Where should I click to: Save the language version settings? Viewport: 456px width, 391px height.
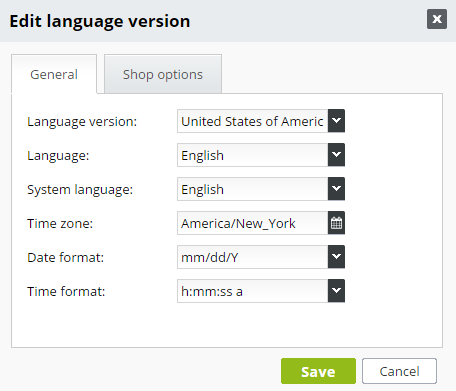coord(318,371)
